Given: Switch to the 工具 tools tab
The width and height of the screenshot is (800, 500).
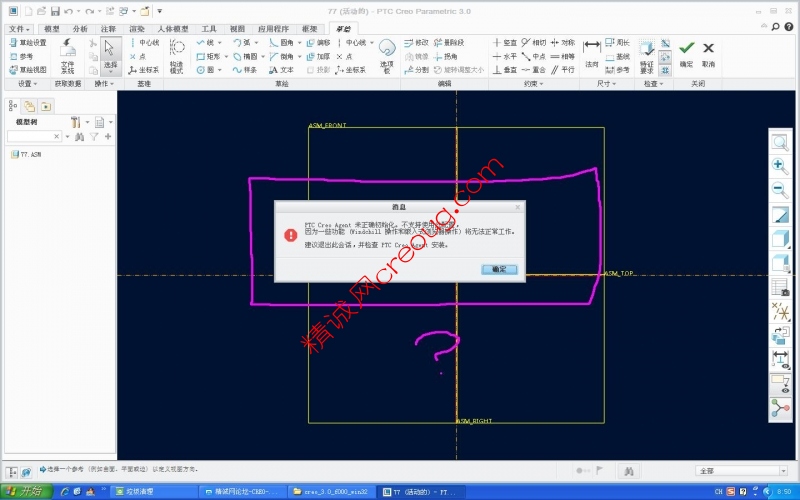Looking at the screenshot, I should [x=209, y=29].
